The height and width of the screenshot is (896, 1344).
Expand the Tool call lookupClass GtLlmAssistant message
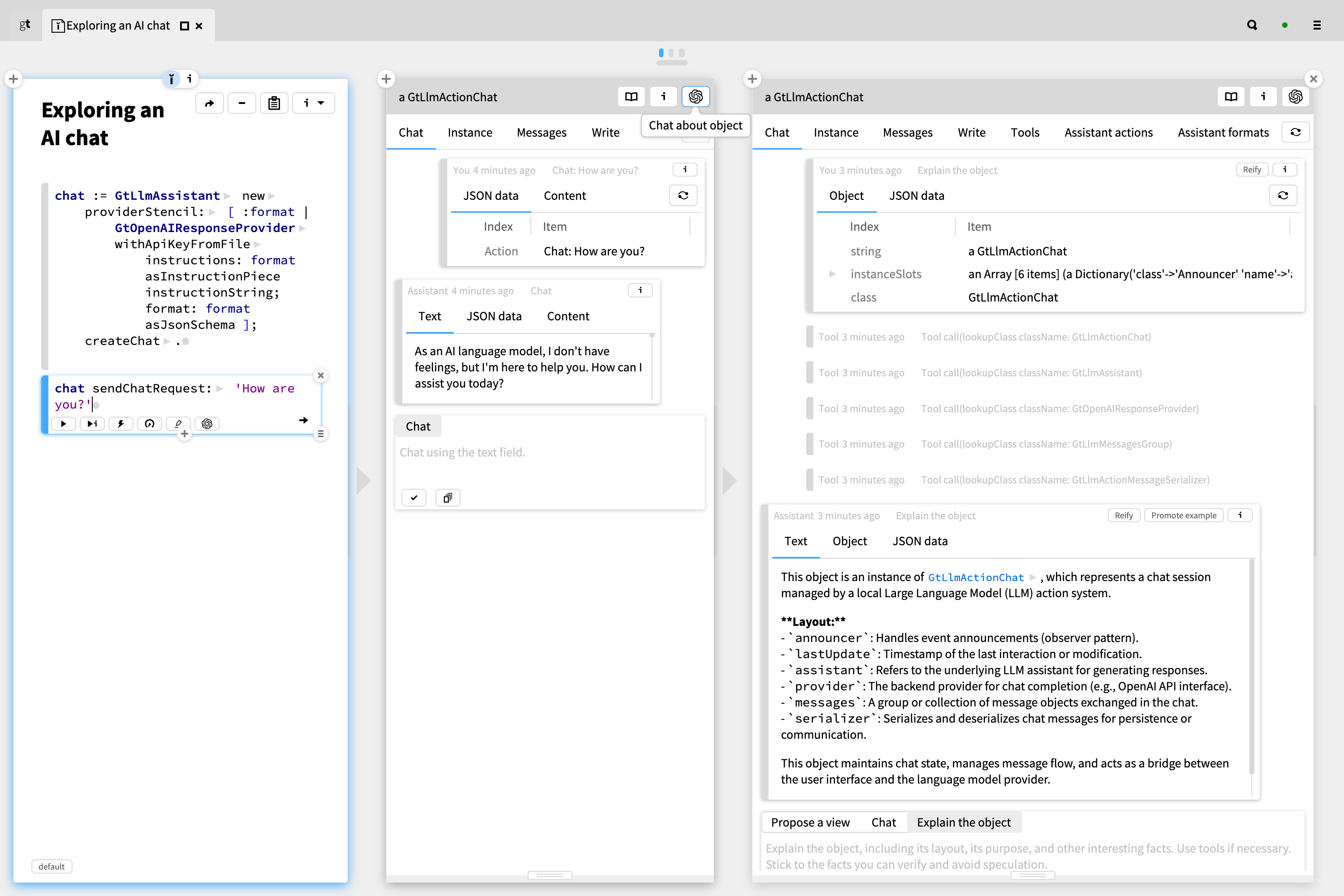tap(1031, 373)
